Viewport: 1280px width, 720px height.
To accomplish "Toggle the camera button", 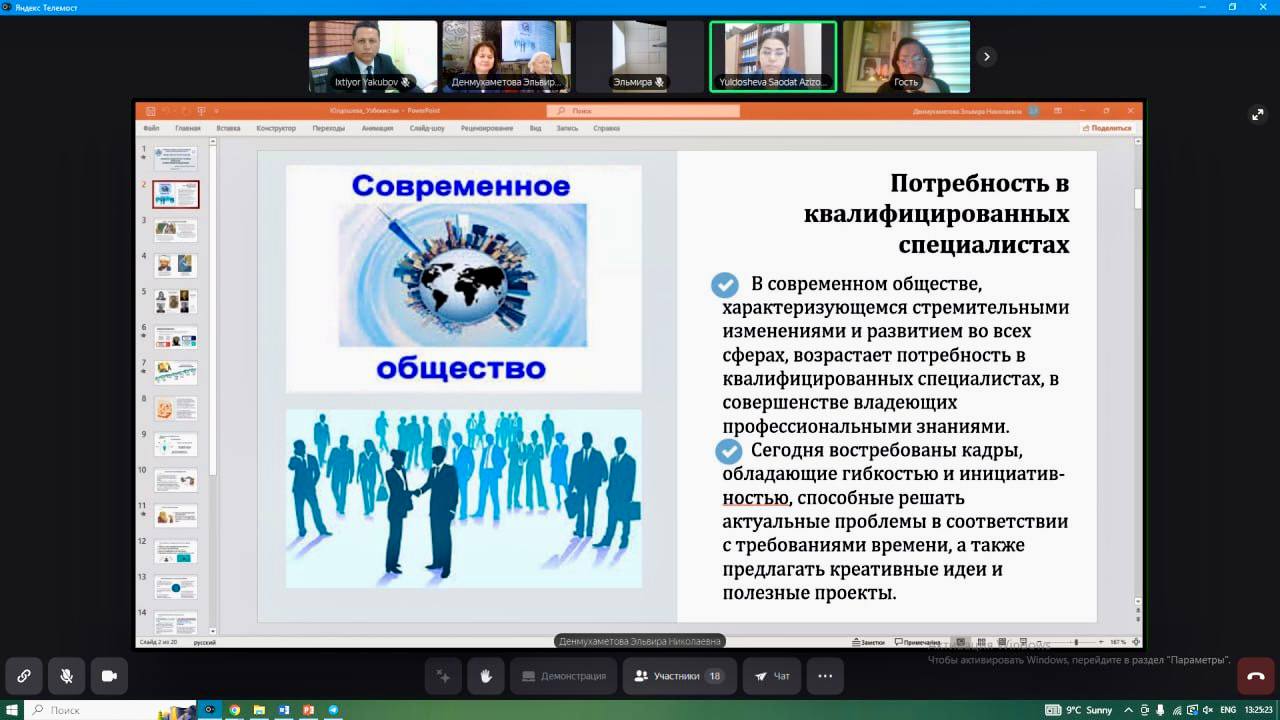I will (x=109, y=676).
